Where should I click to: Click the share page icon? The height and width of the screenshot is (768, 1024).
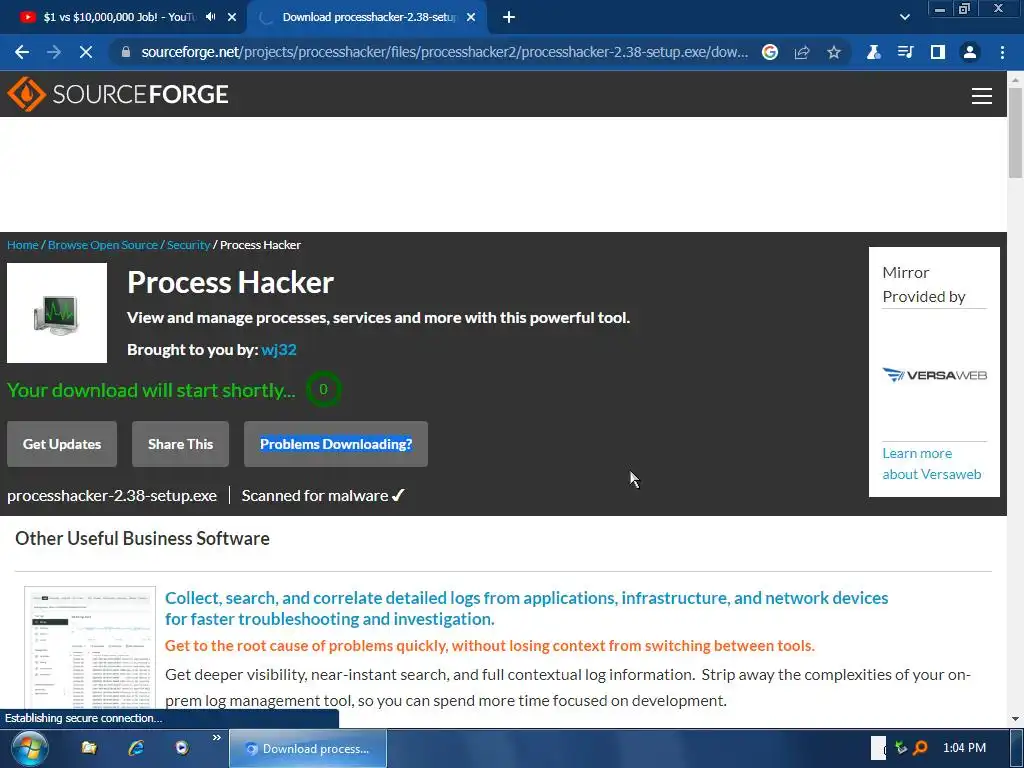click(802, 52)
